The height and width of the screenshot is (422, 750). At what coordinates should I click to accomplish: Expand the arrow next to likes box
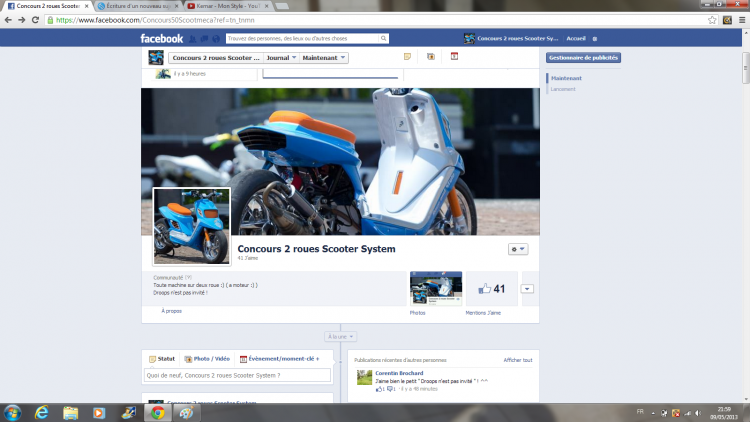tap(527, 289)
